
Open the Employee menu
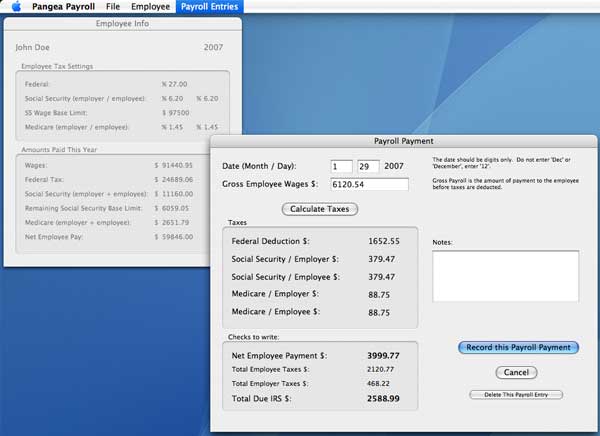[150, 7]
